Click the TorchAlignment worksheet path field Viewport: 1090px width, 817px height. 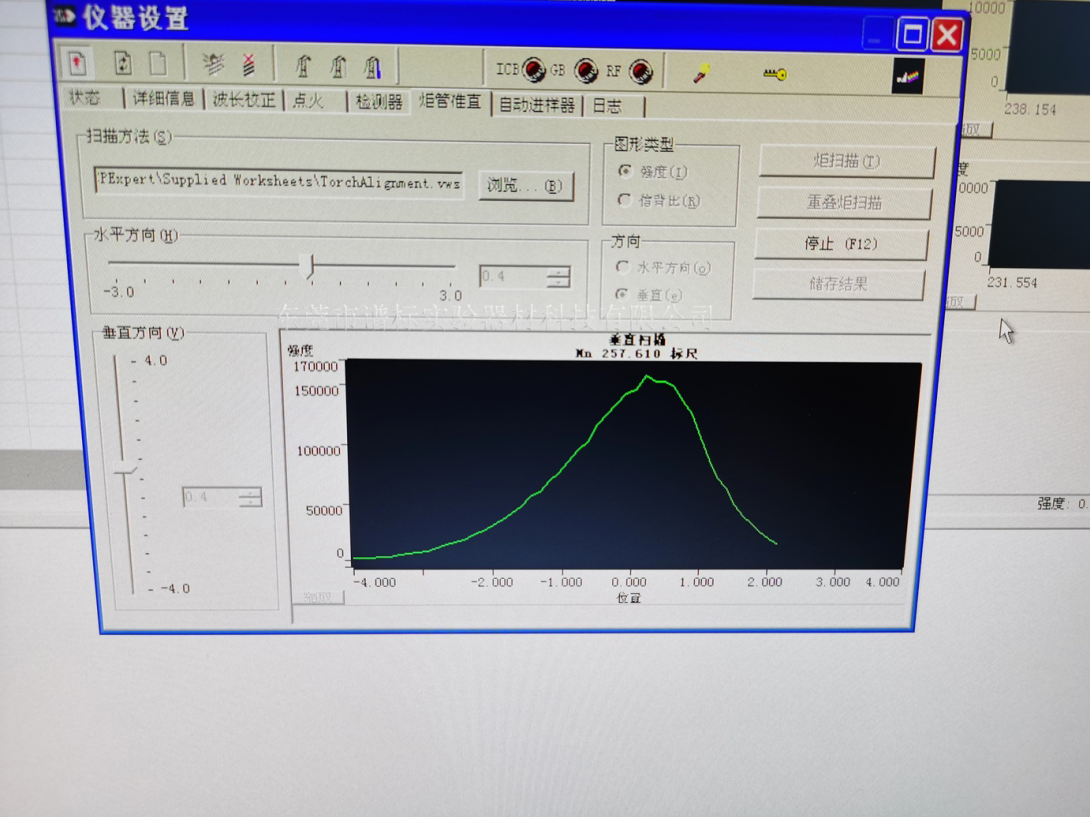click(278, 183)
